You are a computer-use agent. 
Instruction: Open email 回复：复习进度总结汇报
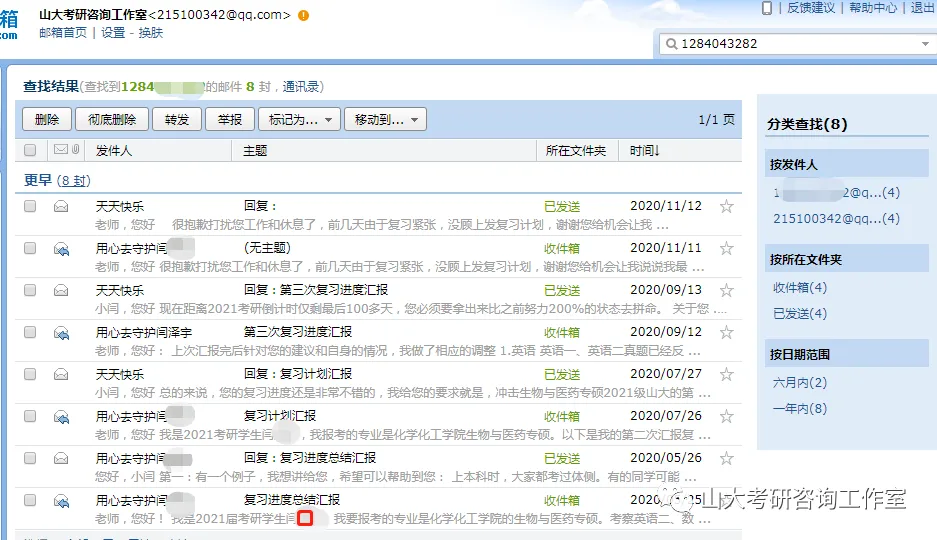tap(310, 458)
